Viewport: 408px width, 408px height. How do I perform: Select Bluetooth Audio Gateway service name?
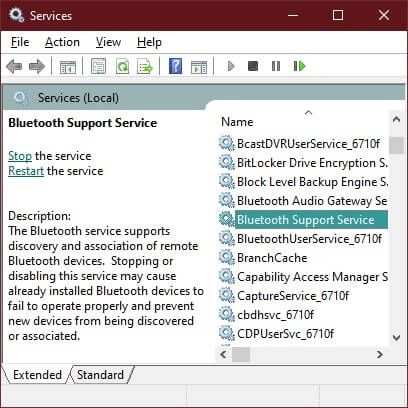[312, 201]
